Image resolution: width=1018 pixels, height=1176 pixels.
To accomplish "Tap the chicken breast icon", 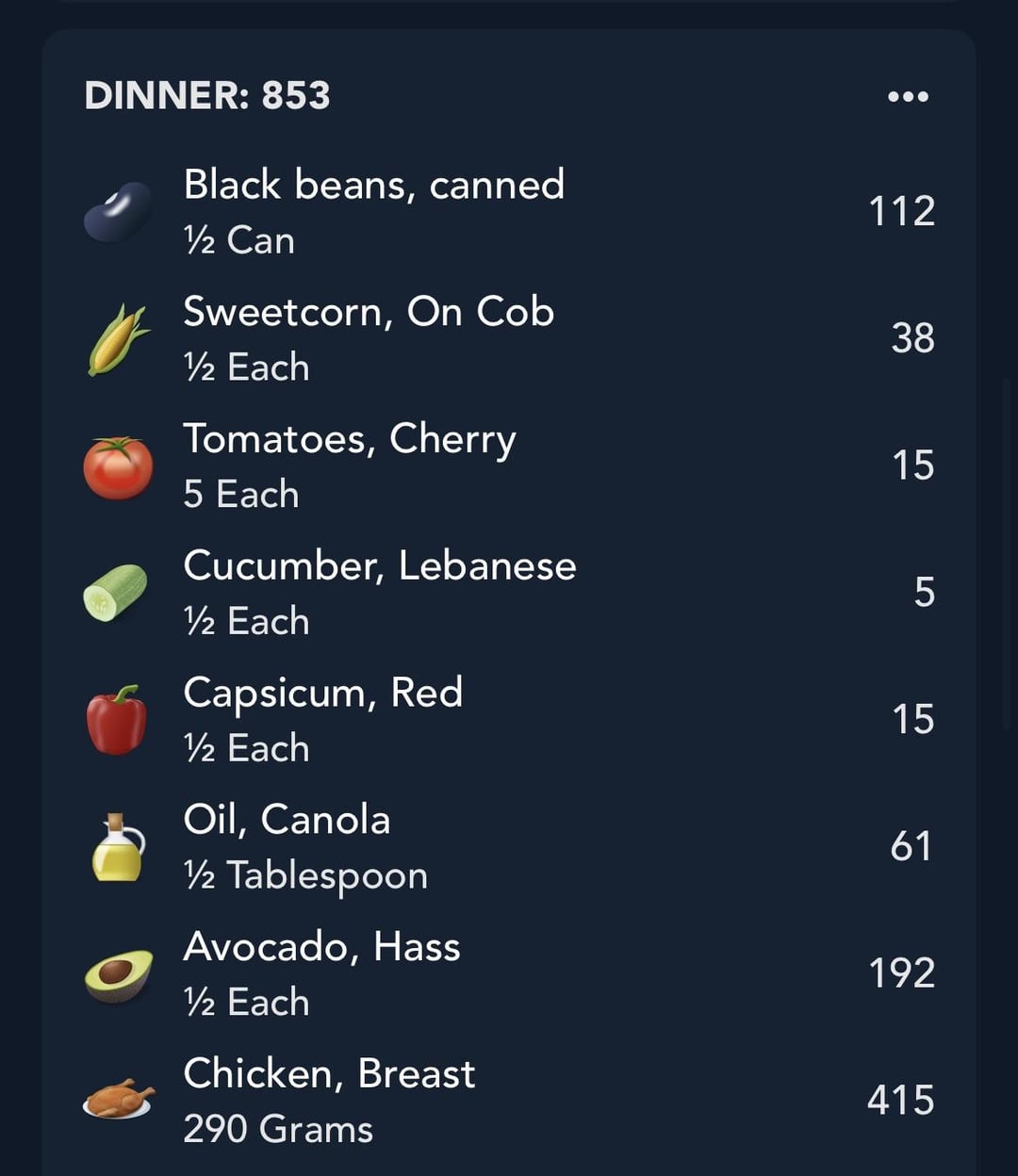I will [119, 1099].
